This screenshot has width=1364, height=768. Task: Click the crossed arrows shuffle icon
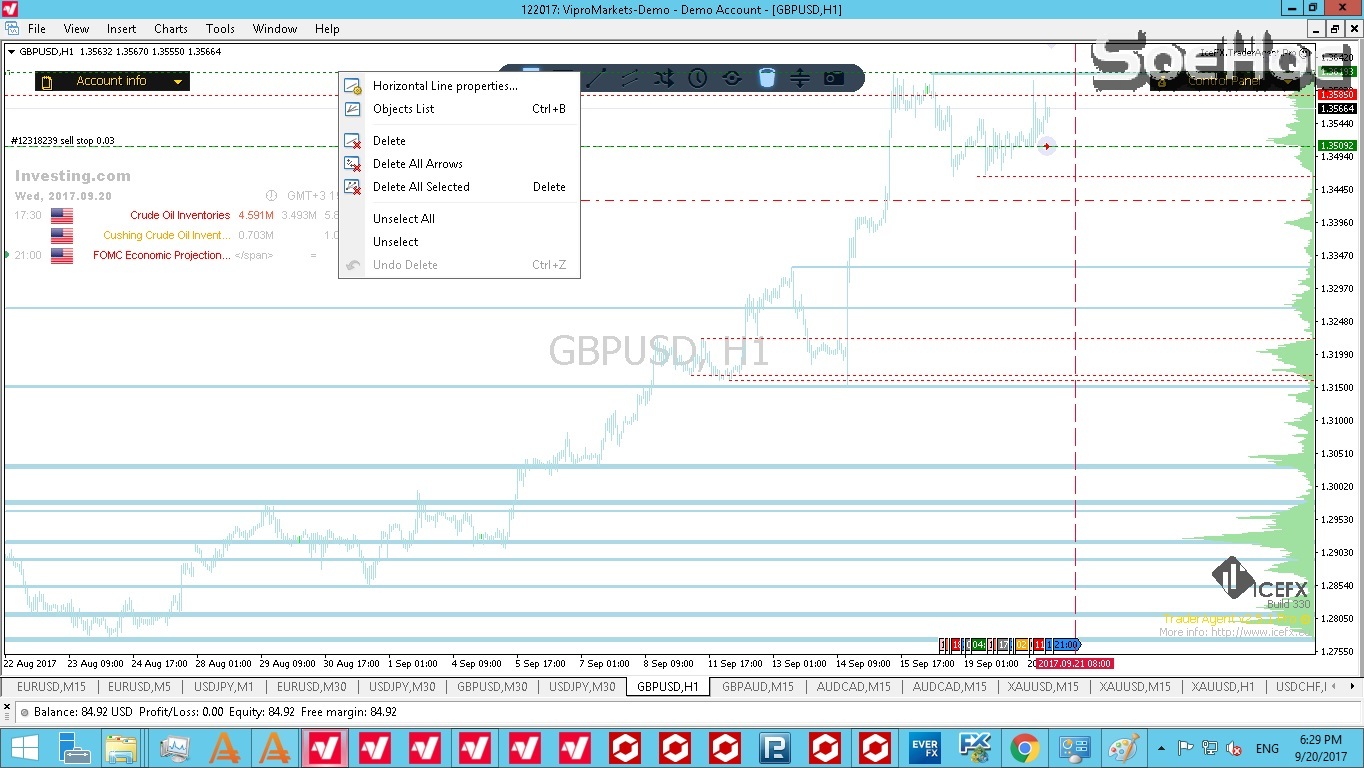[x=664, y=78]
